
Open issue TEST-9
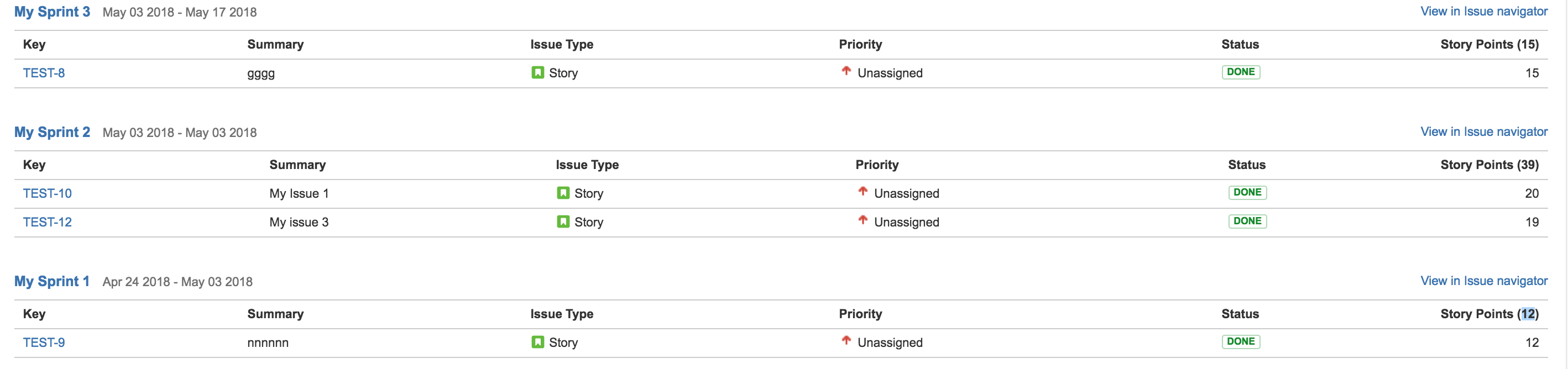click(43, 342)
